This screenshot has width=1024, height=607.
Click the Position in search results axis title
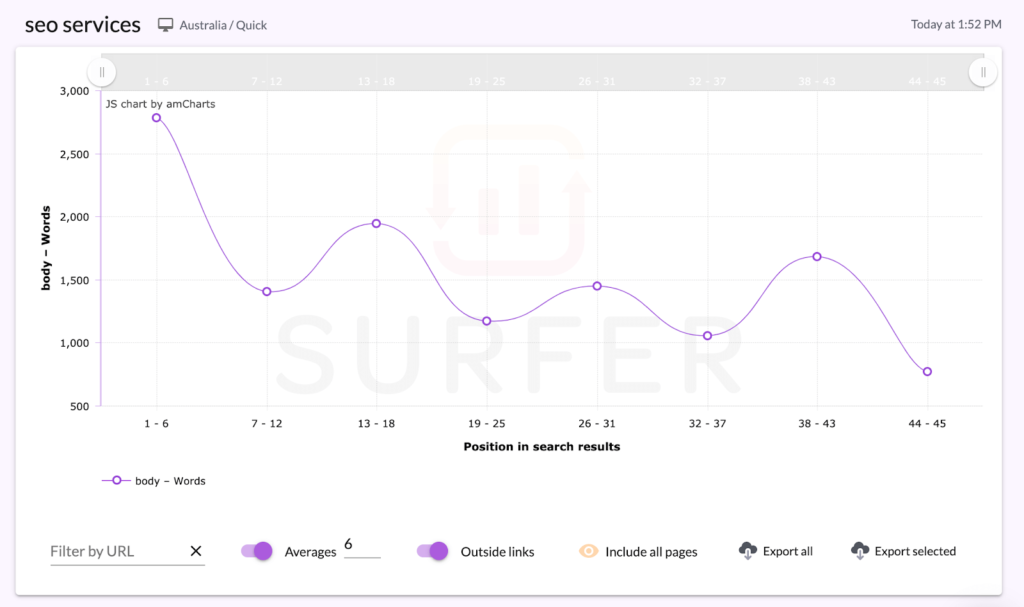point(542,447)
